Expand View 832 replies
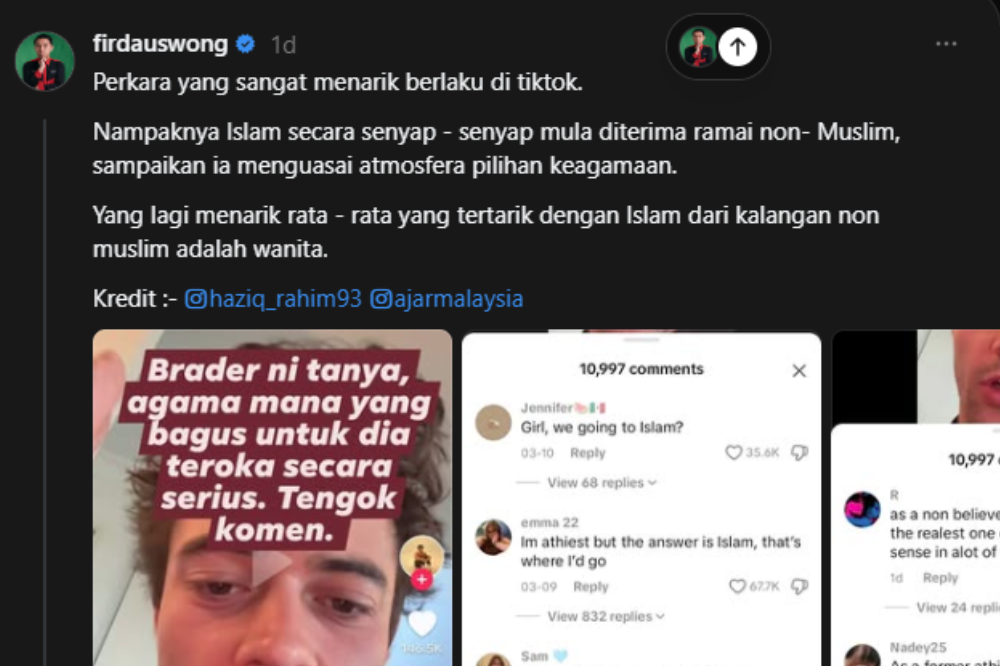1000x666 pixels. tap(606, 616)
